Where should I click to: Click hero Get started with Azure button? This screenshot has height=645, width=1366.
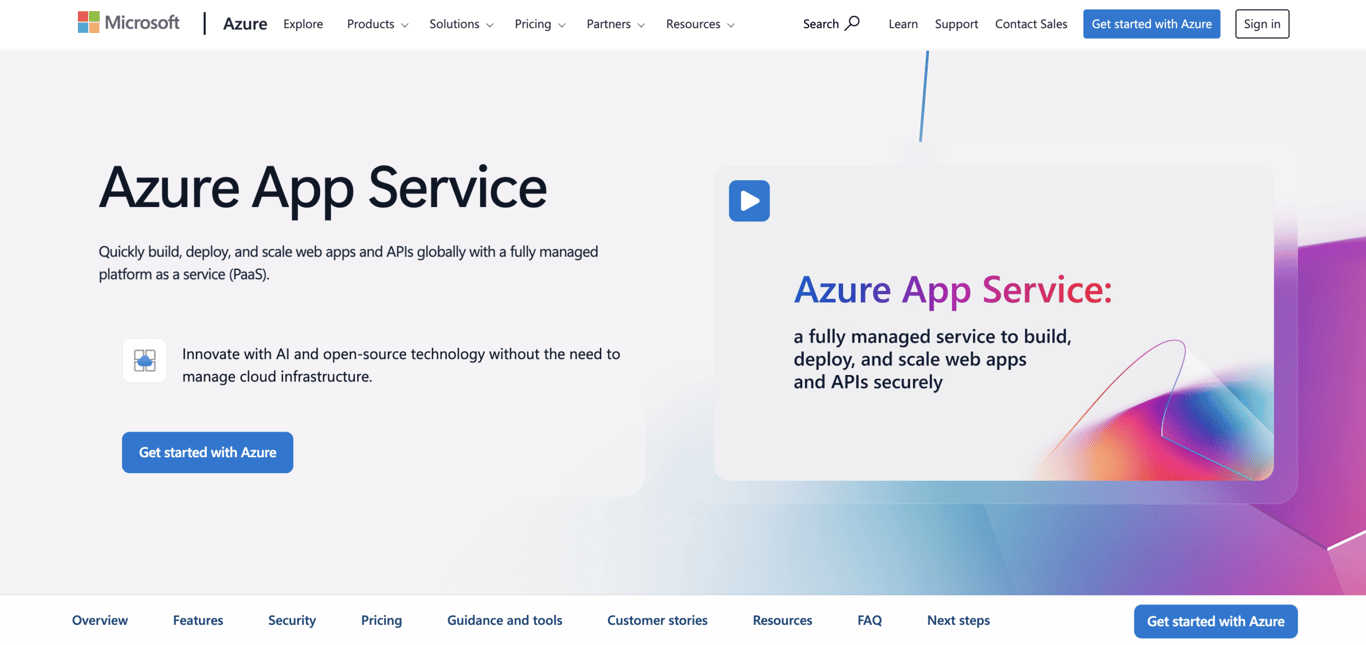pos(207,452)
